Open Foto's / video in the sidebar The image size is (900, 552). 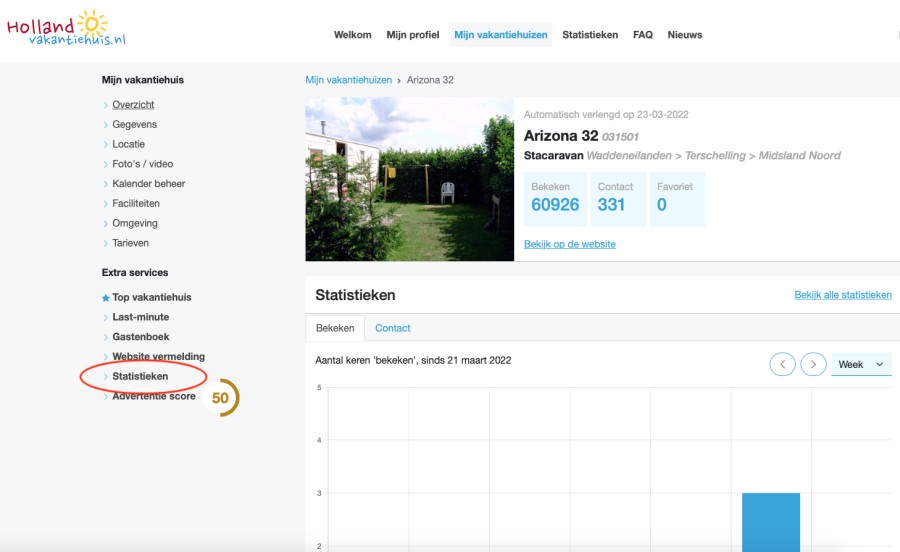click(142, 164)
